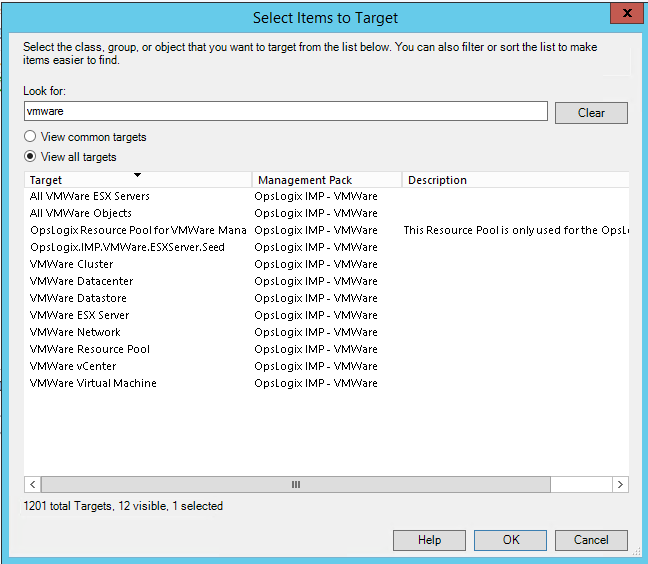Open Help for this dialog
Image resolution: width=648 pixels, height=564 pixels.
429,540
